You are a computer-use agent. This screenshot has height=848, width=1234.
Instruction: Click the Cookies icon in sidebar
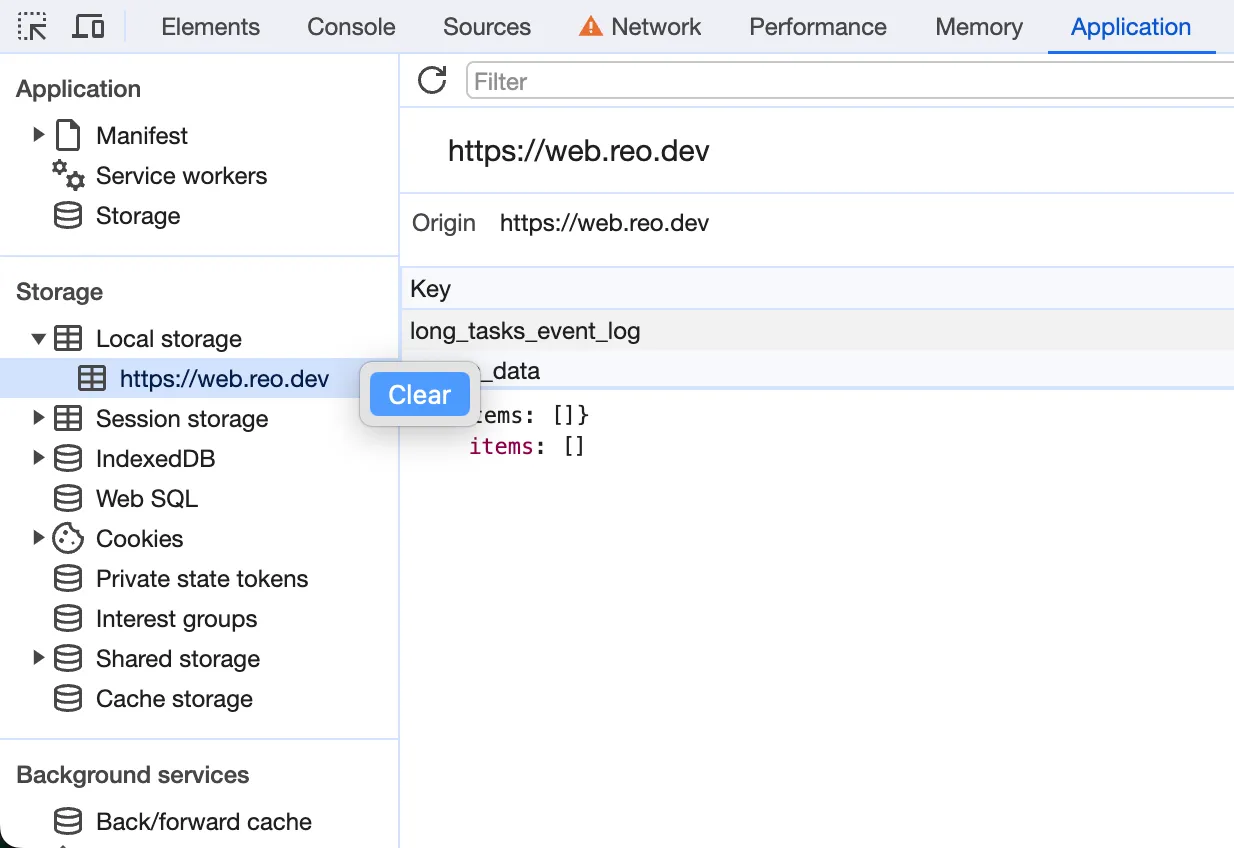point(68,539)
